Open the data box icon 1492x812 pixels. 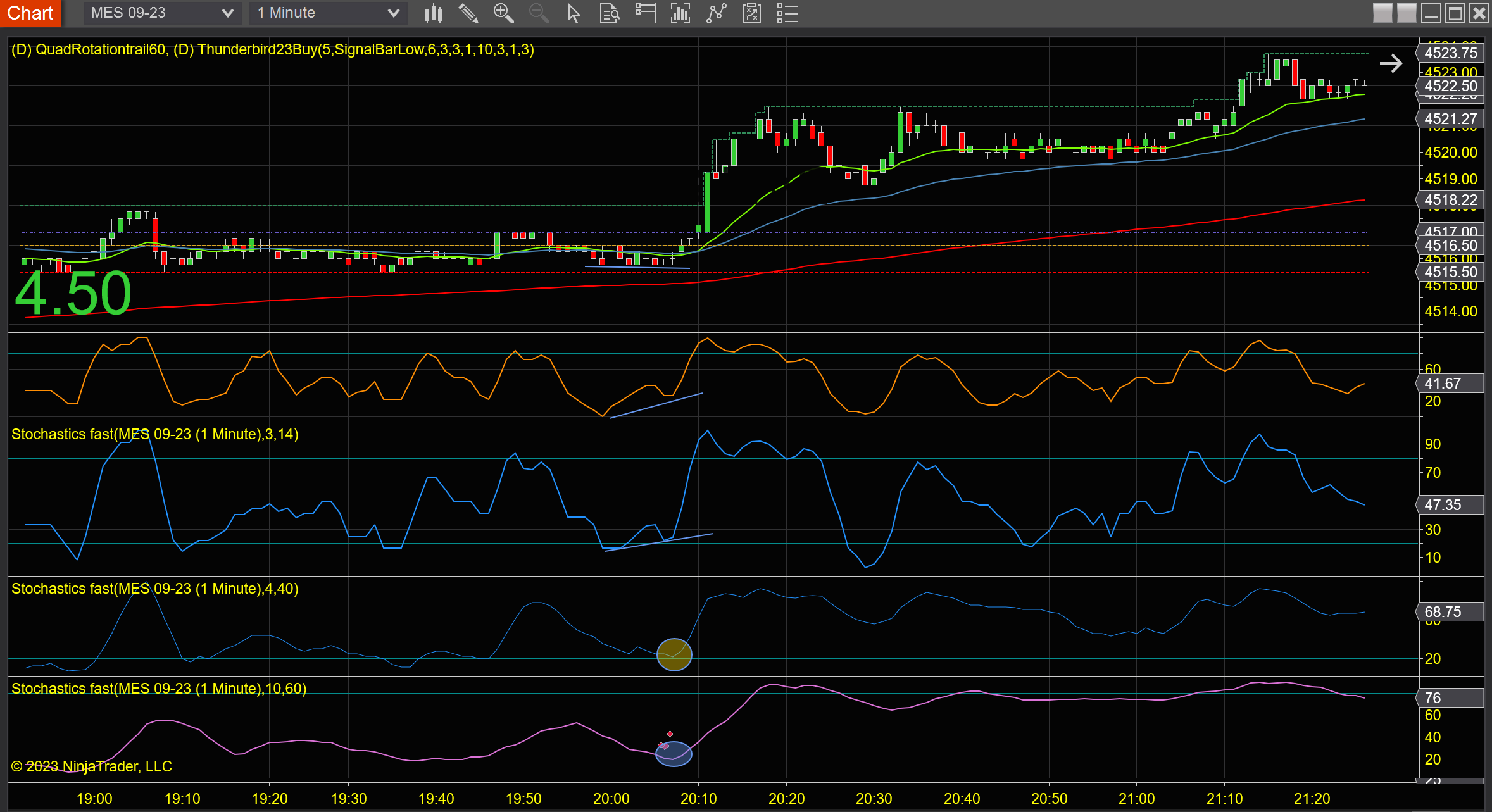(609, 13)
